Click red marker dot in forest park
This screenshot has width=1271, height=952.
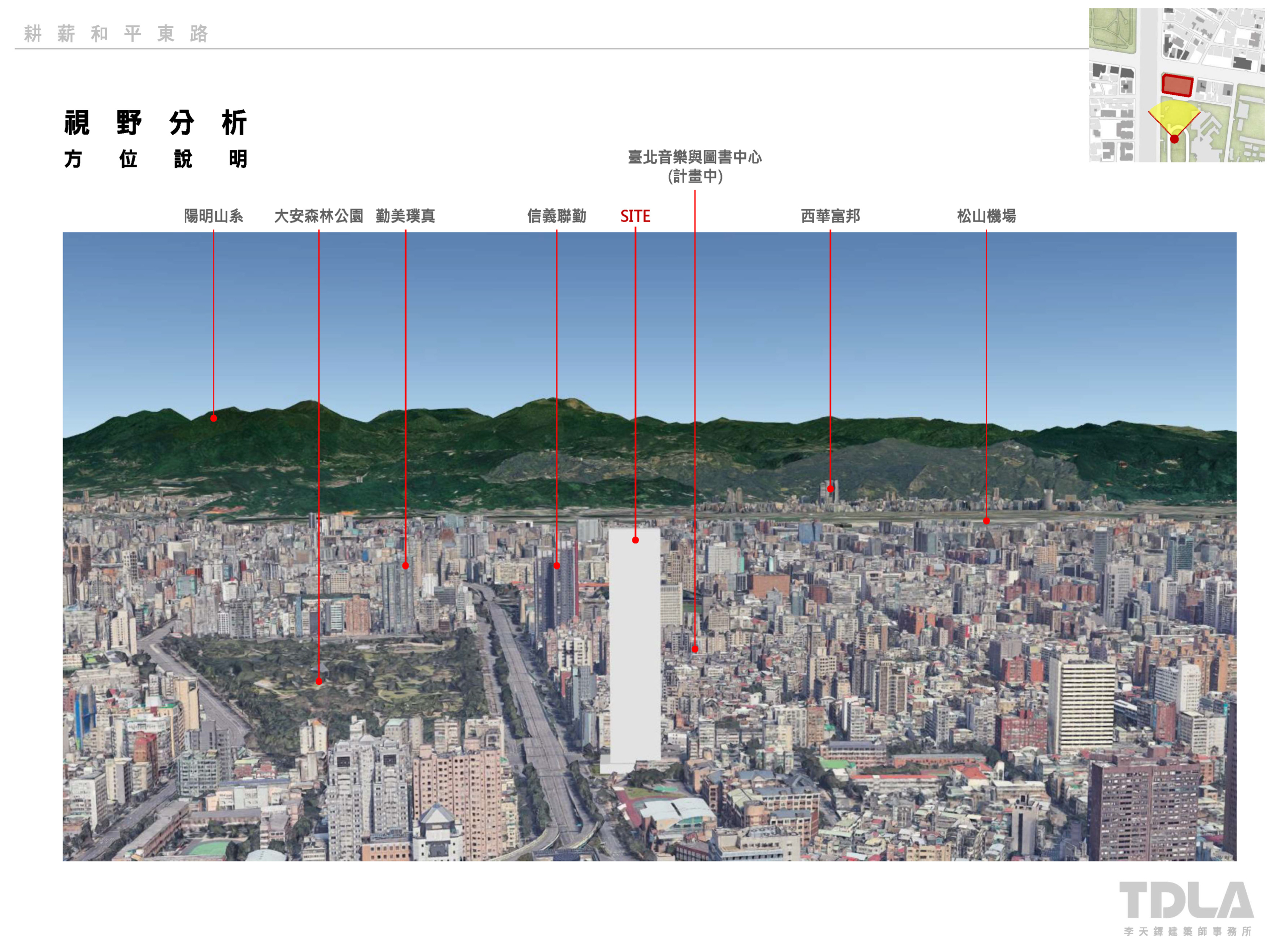click(x=319, y=681)
